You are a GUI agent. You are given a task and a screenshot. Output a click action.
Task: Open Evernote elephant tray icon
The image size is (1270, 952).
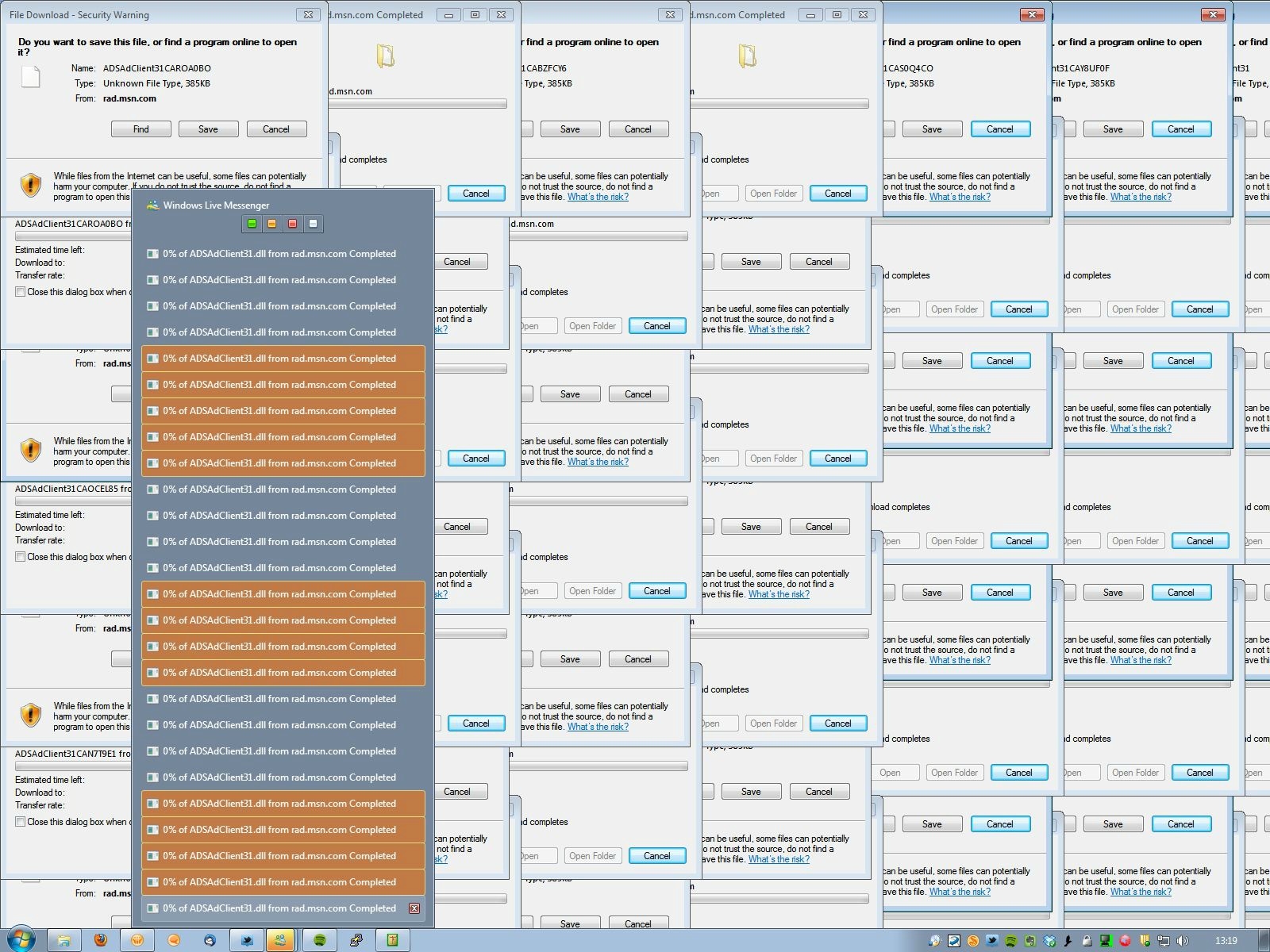[1030, 941]
